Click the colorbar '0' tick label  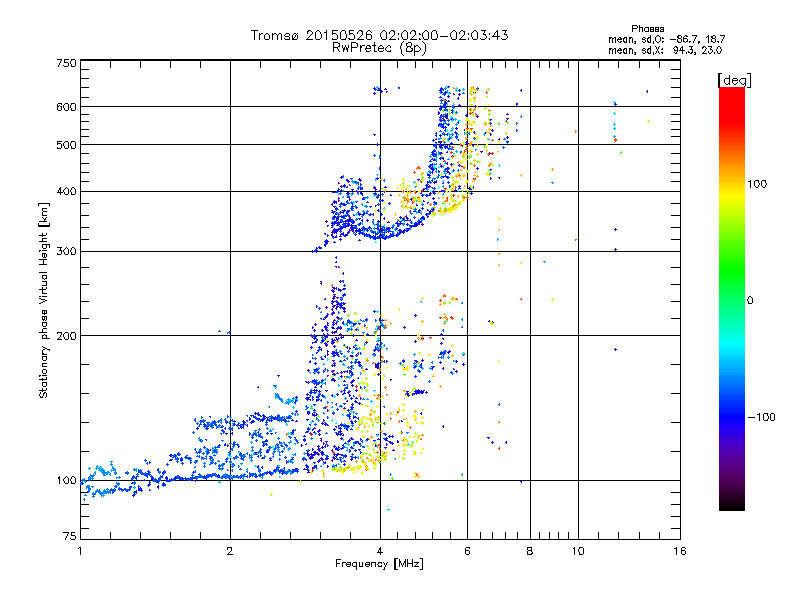pos(749,300)
